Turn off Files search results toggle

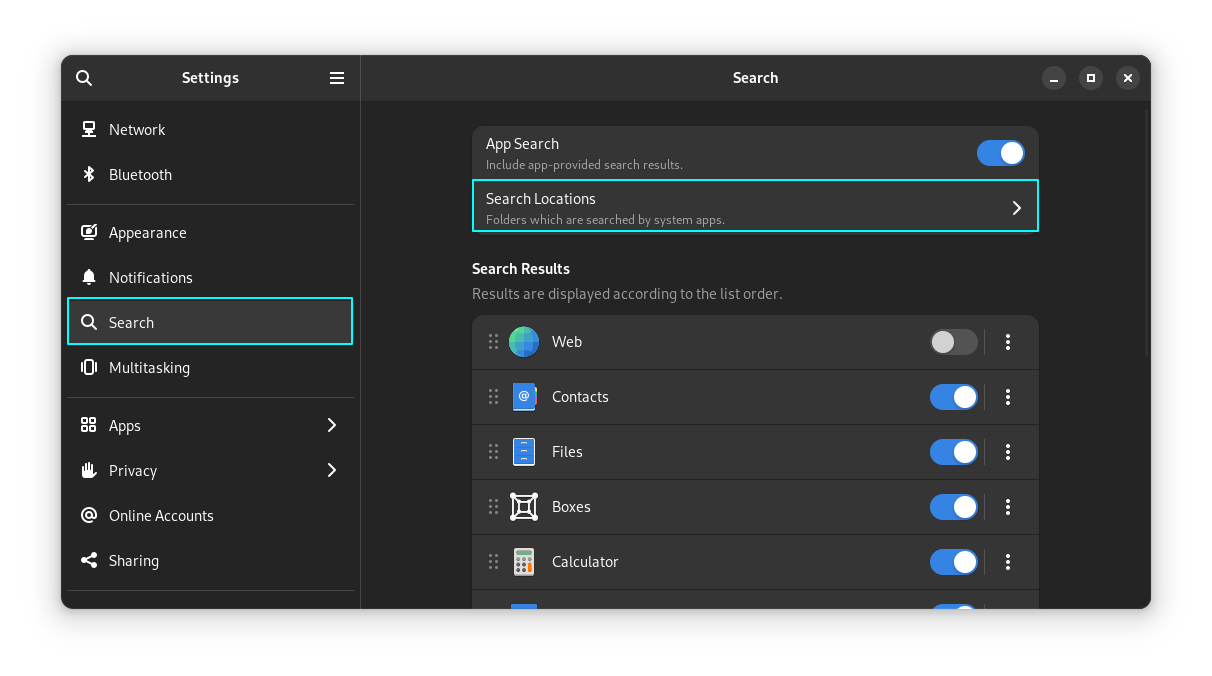point(953,452)
